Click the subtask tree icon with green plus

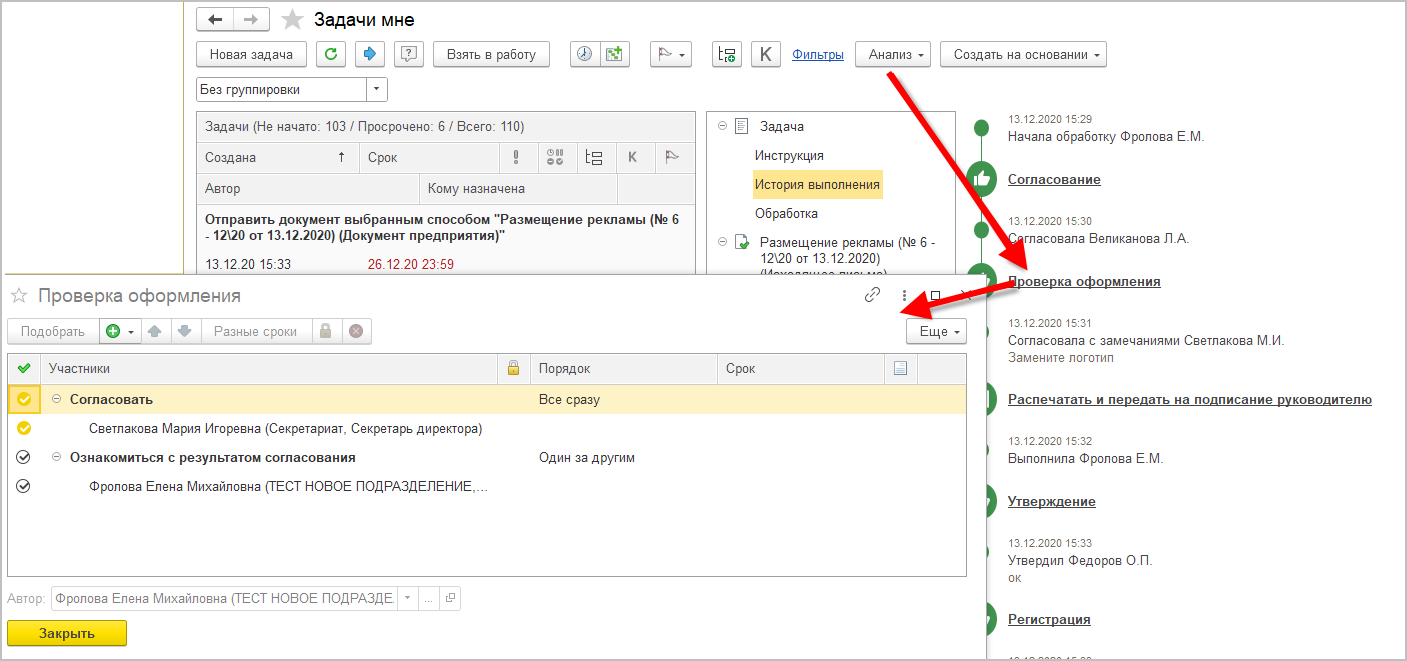[727, 54]
